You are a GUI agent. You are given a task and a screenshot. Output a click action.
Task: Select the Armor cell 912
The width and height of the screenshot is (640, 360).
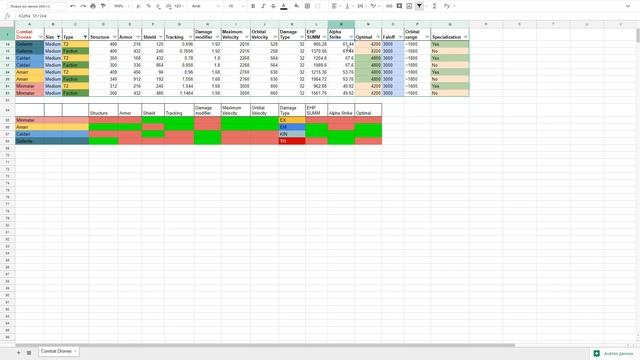pos(130,79)
